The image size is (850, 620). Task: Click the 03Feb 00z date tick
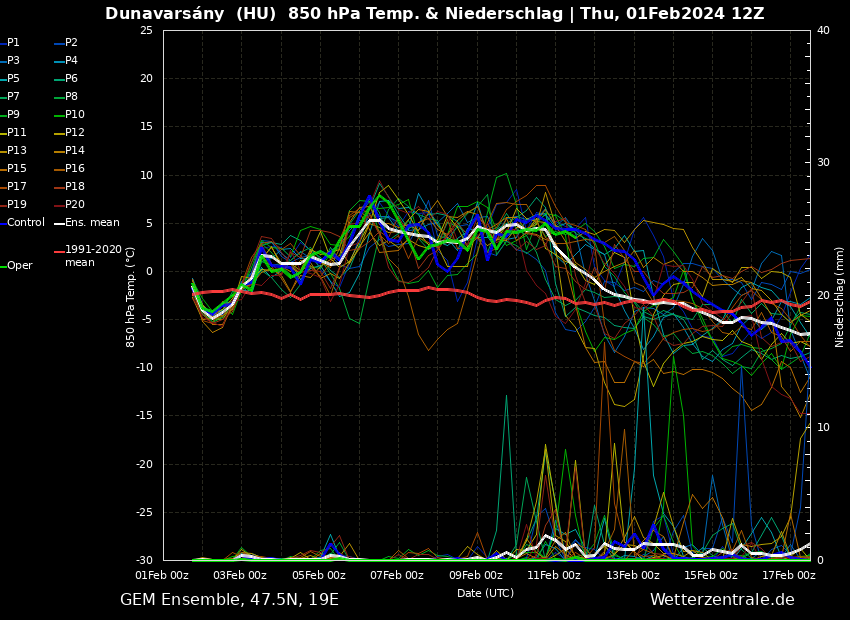[240, 575]
